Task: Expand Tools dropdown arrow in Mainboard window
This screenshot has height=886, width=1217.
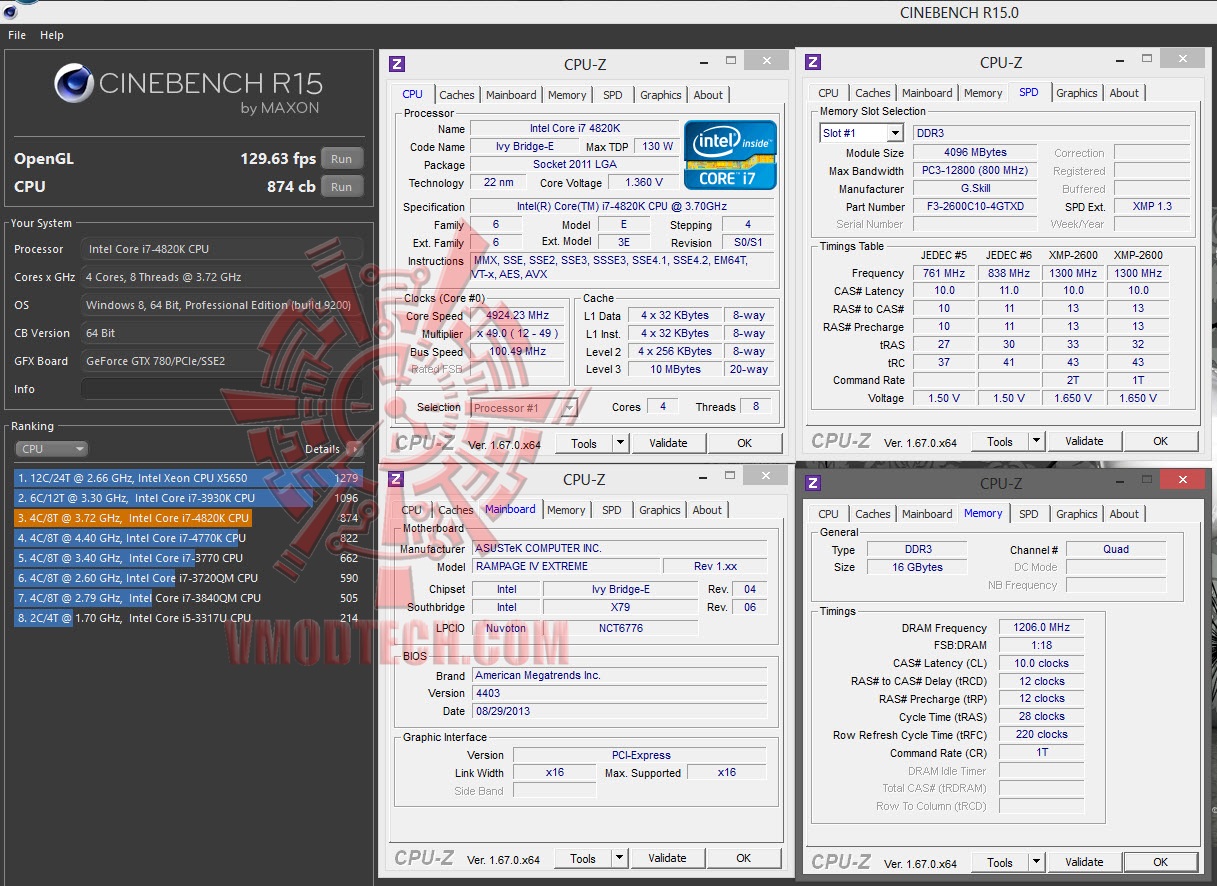Action: pyautogui.click(x=619, y=858)
